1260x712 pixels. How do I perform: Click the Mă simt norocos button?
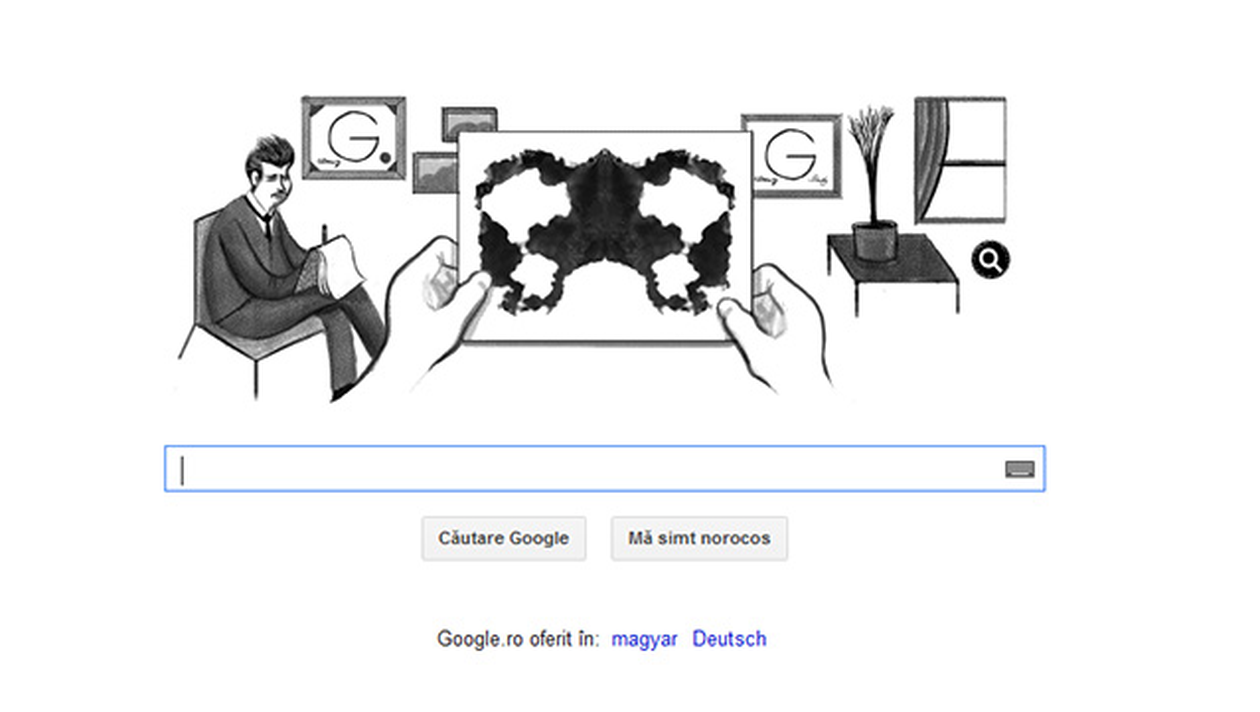(699, 538)
